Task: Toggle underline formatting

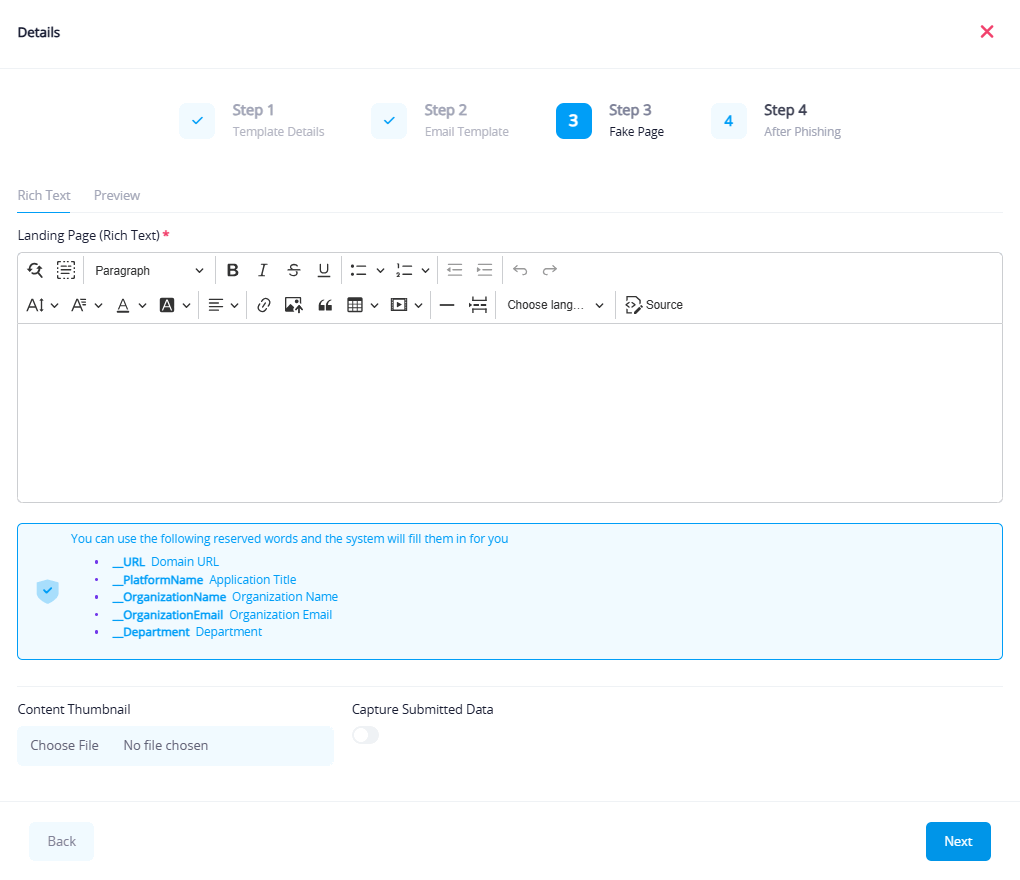Action: point(324,270)
